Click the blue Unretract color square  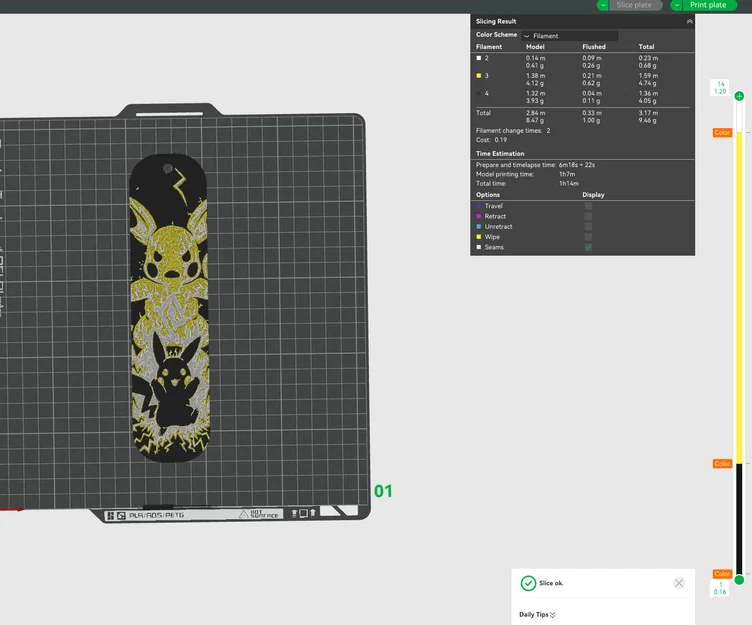pyautogui.click(x=479, y=227)
